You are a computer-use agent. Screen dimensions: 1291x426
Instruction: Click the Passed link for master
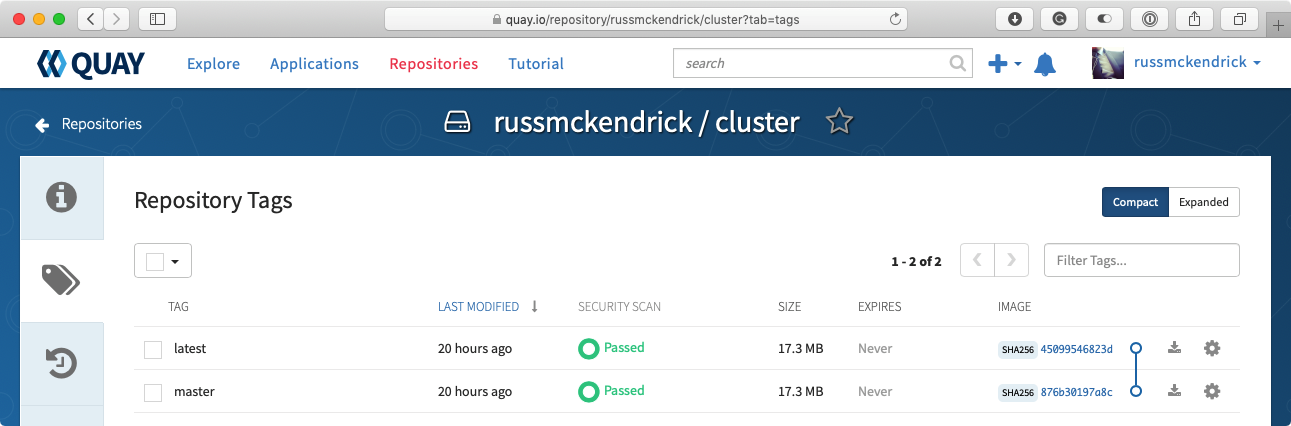pos(624,391)
